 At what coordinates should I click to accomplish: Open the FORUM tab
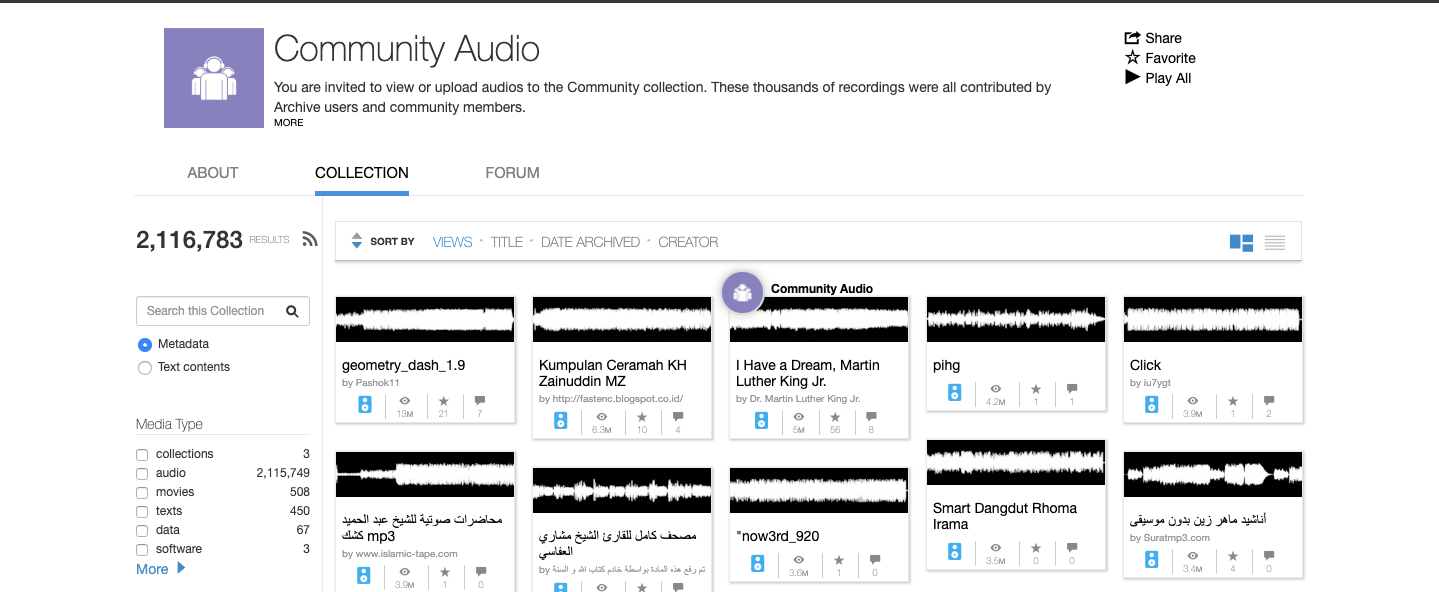click(513, 173)
